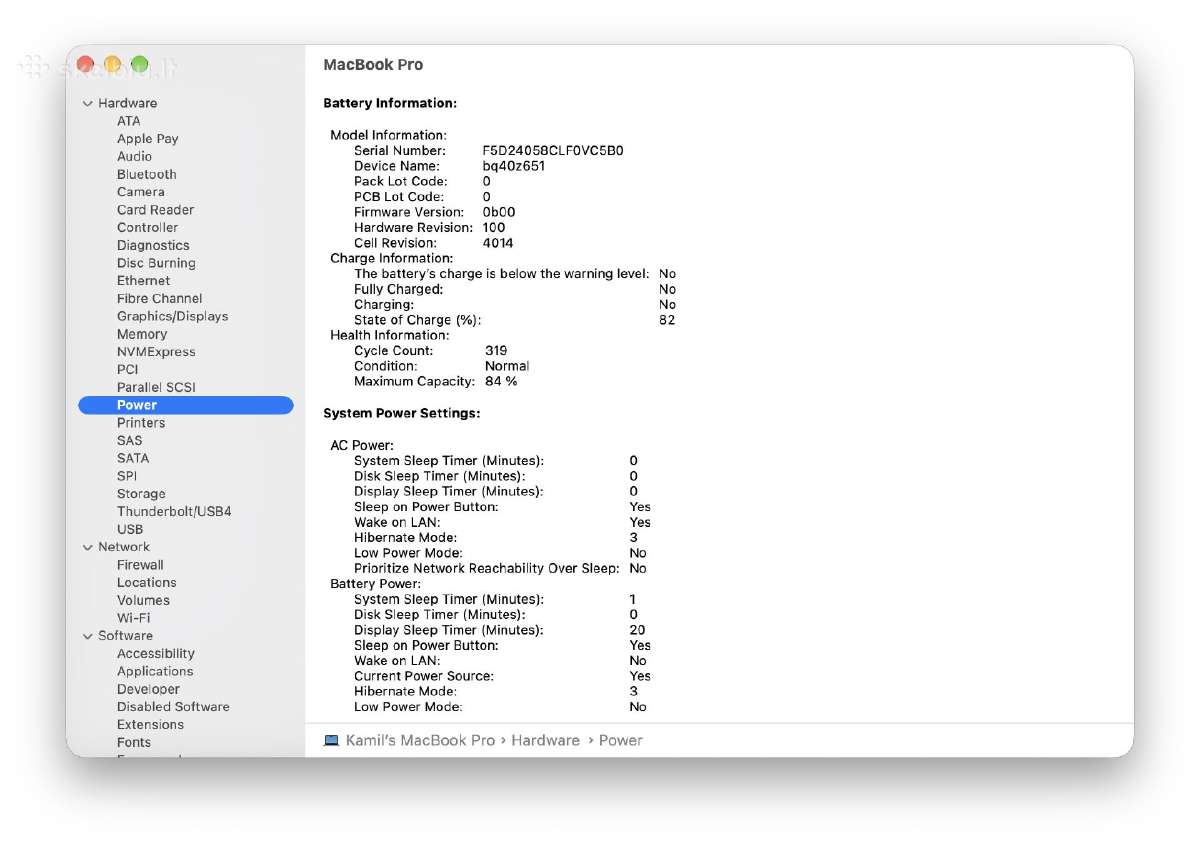This screenshot has height=845, width=1200.
Task: Select SATA in the sidebar
Action: point(133,458)
